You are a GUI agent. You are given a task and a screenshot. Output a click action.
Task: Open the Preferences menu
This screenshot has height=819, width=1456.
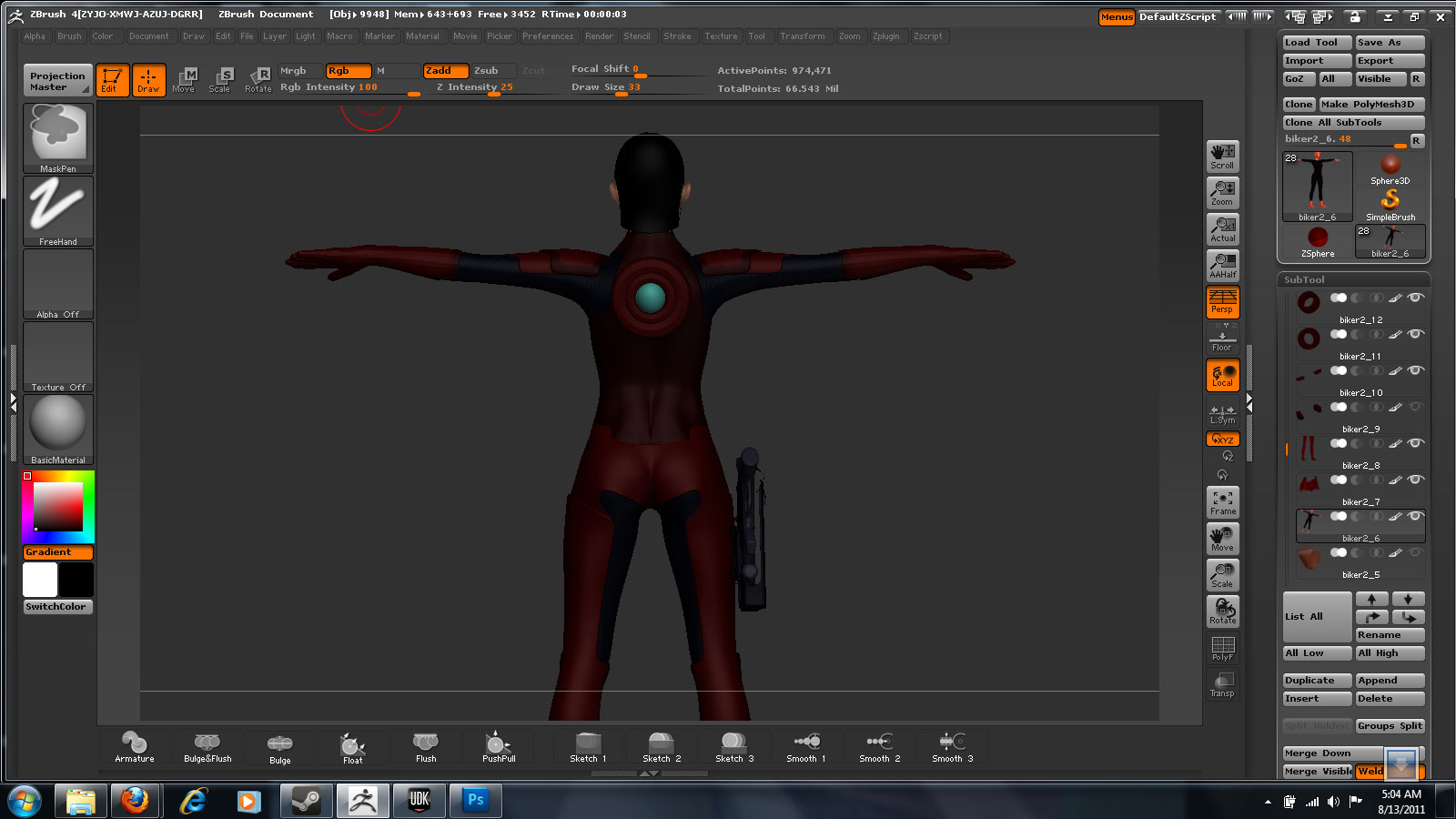point(548,36)
